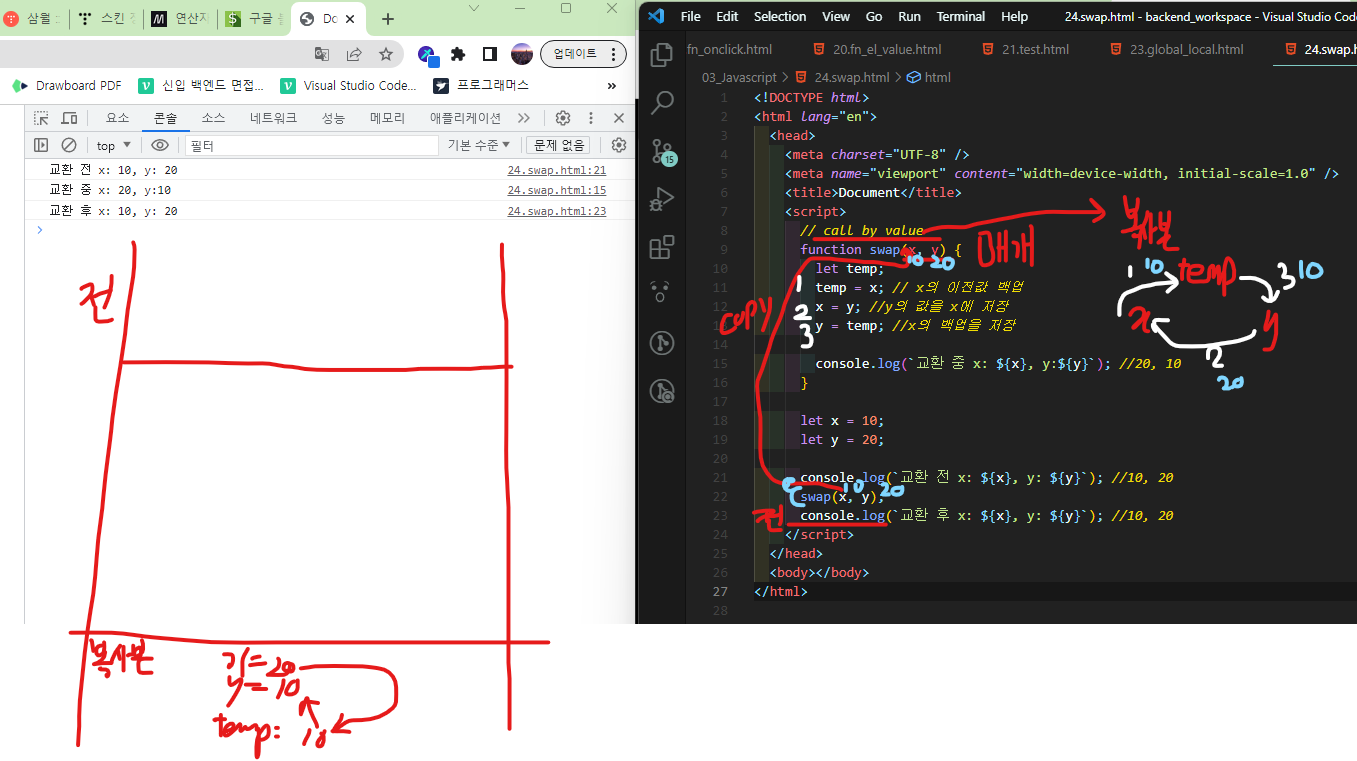Image resolution: width=1357 pixels, height=761 pixels.
Task: Open console link 24.swap.html:21
Action: [x=556, y=170]
